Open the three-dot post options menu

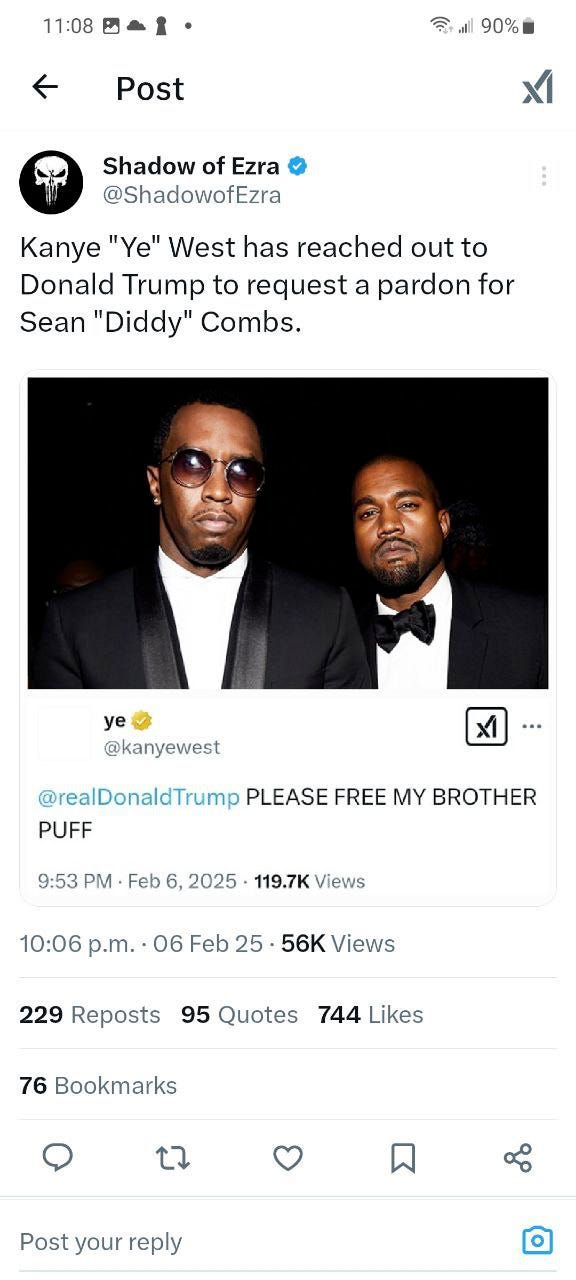pos(543,177)
